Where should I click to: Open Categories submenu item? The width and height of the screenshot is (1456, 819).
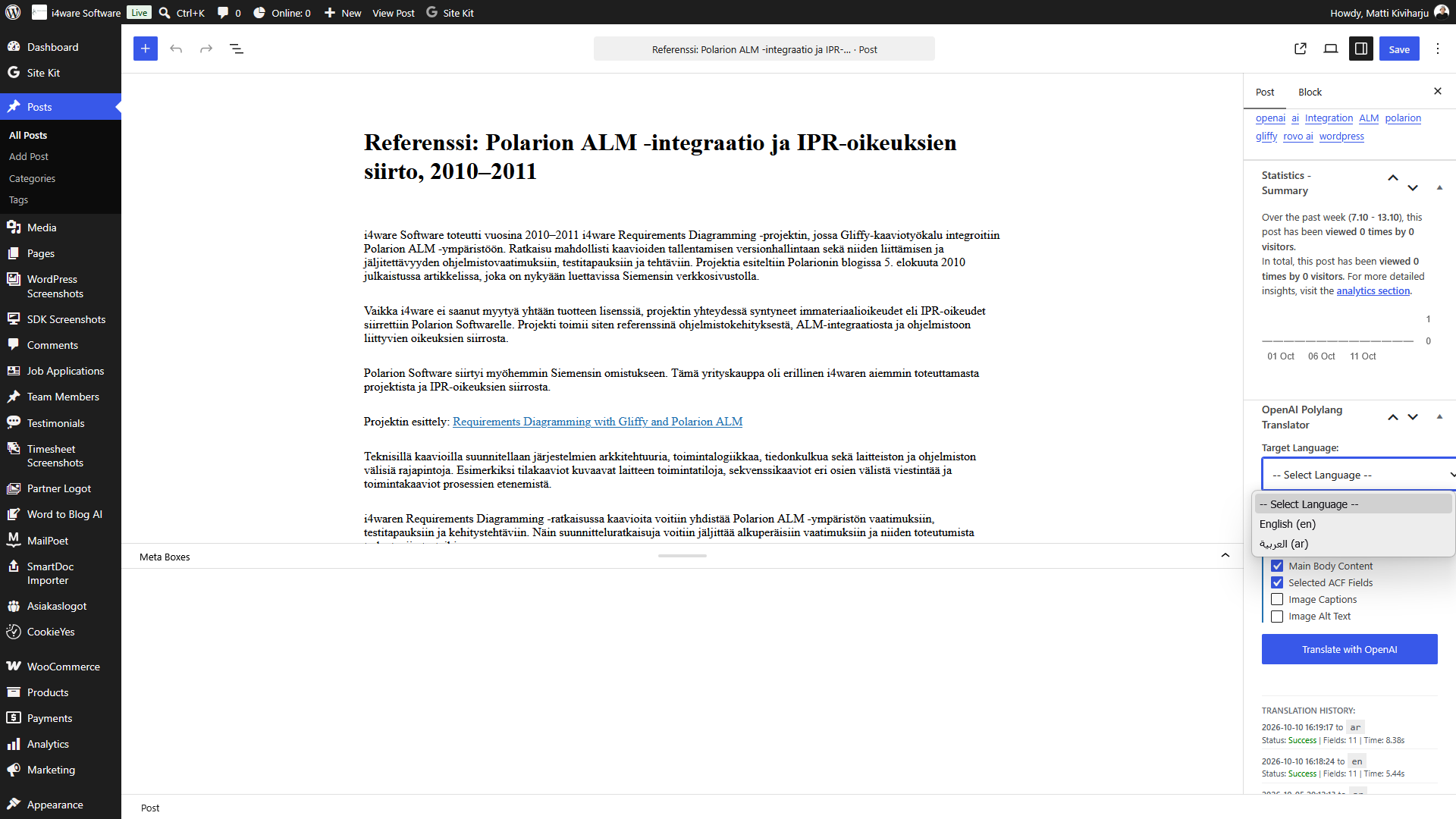(32, 178)
